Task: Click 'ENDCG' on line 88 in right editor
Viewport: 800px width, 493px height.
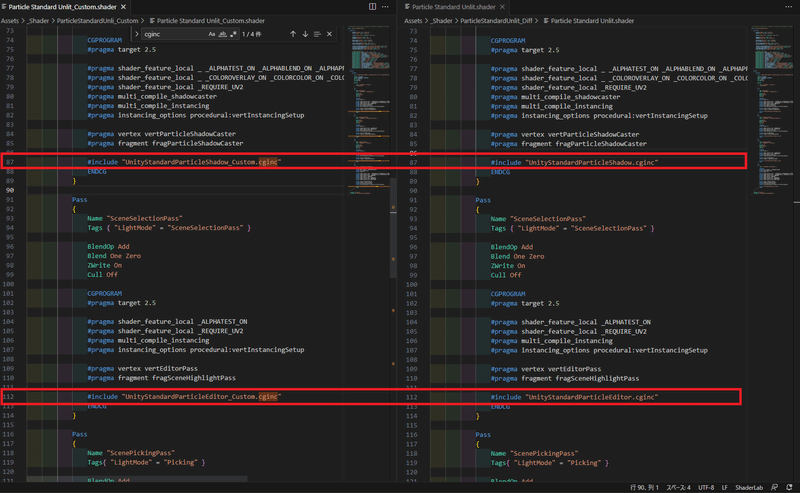Action: [x=500, y=172]
